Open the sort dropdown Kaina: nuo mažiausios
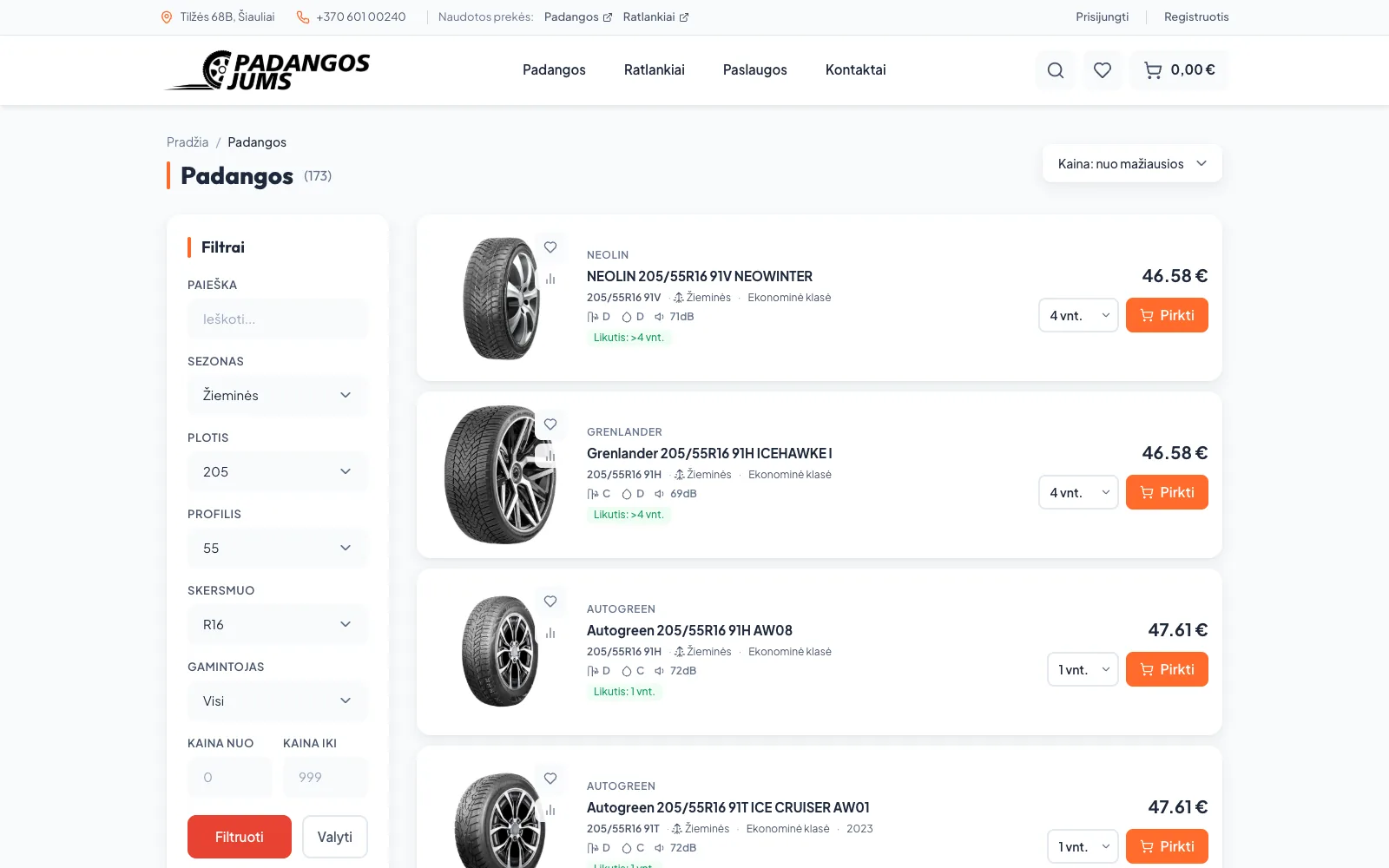Viewport: 1389px width, 868px height. click(x=1132, y=164)
